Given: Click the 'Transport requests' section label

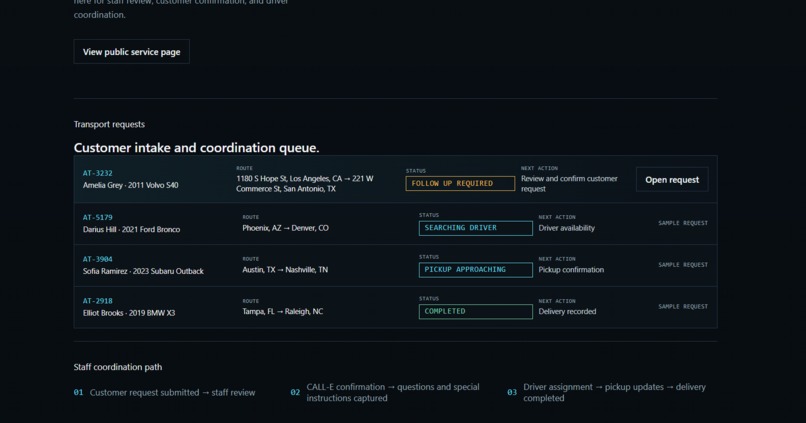Looking at the screenshot, I should pos(109,124).
